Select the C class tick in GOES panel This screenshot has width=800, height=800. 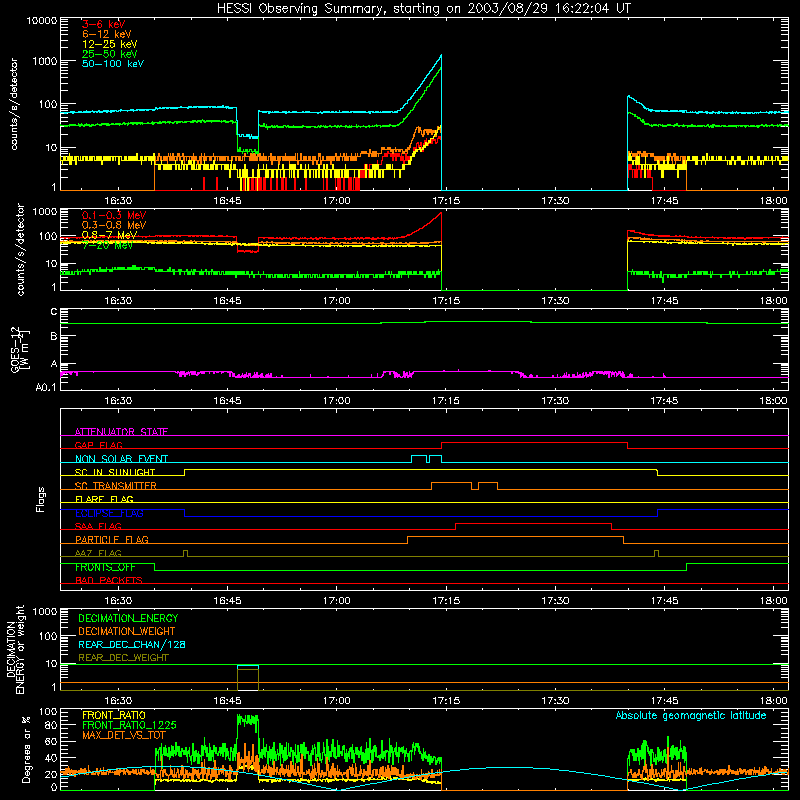[x=54, y=312]
